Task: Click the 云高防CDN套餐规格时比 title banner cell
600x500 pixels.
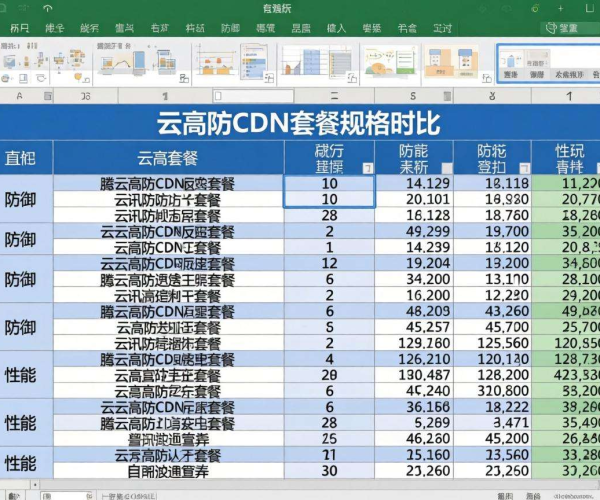Action: click(299, 123)
